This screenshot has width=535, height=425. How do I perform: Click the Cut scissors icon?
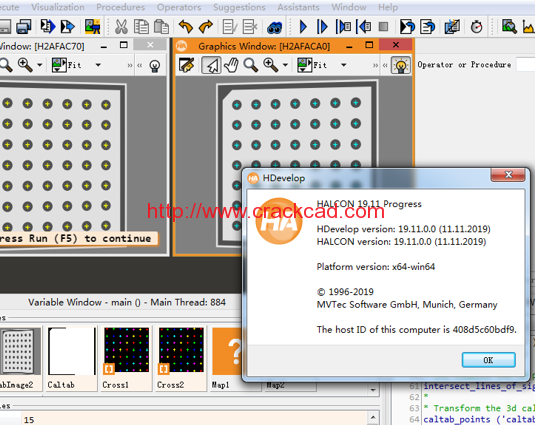[x=121, y=27]
